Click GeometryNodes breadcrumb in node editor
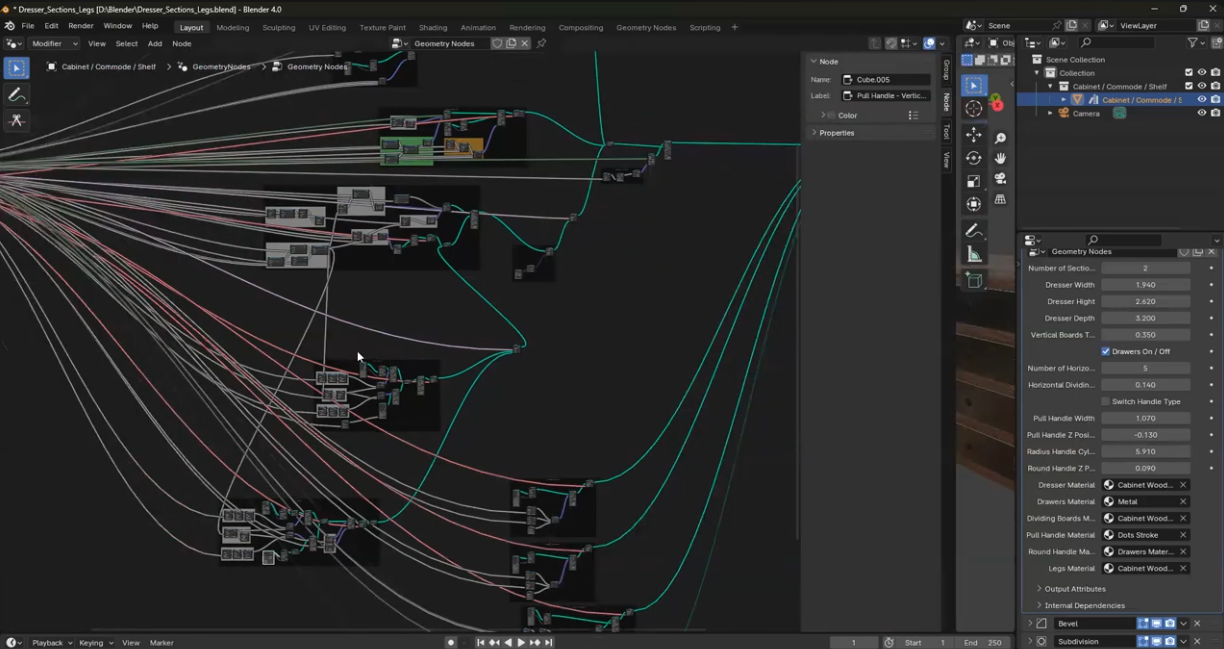 [x=221, y=66]
